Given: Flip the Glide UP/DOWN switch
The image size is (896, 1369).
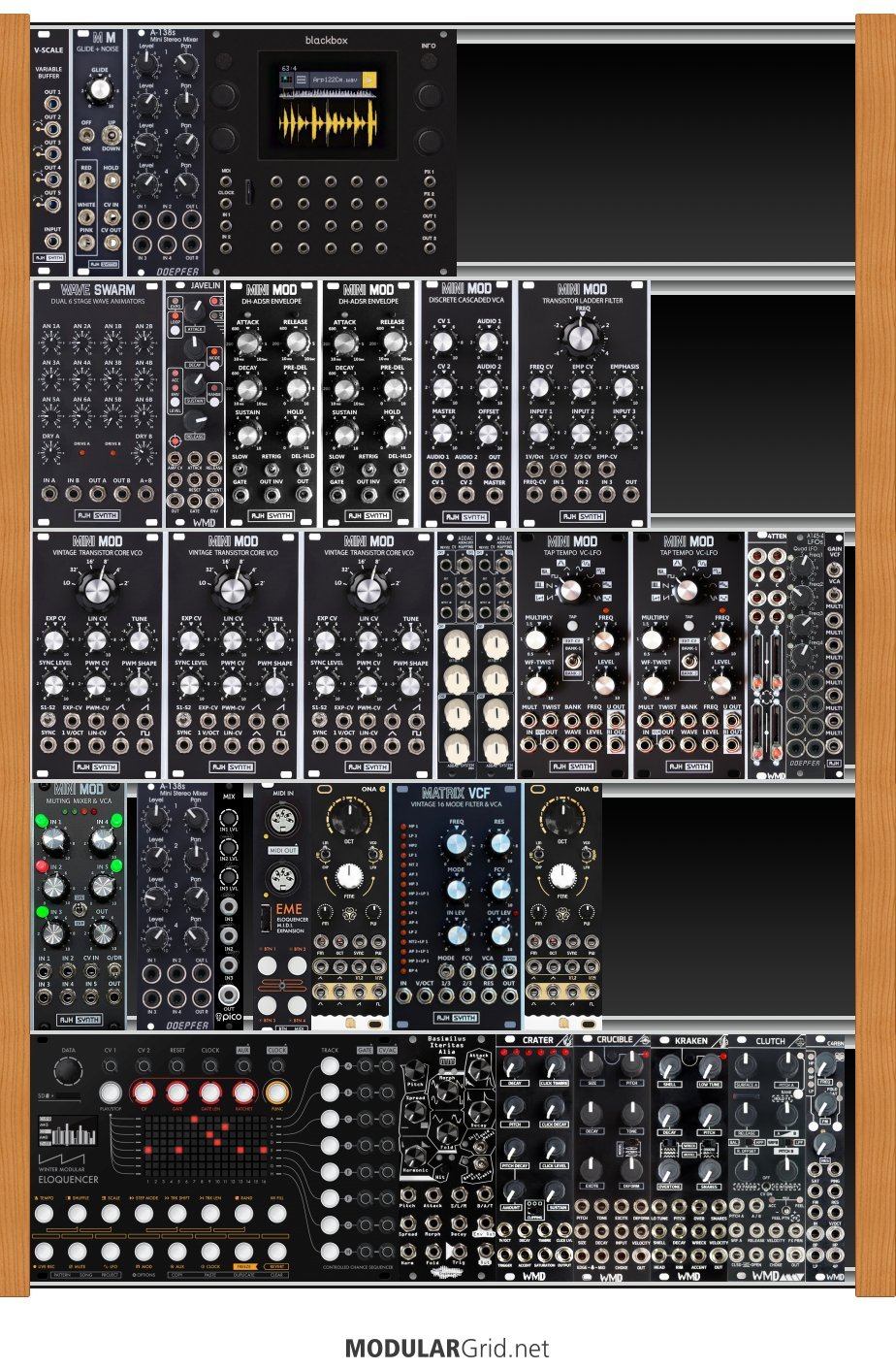Looking at the screenshot, I should tap(112, 135).
